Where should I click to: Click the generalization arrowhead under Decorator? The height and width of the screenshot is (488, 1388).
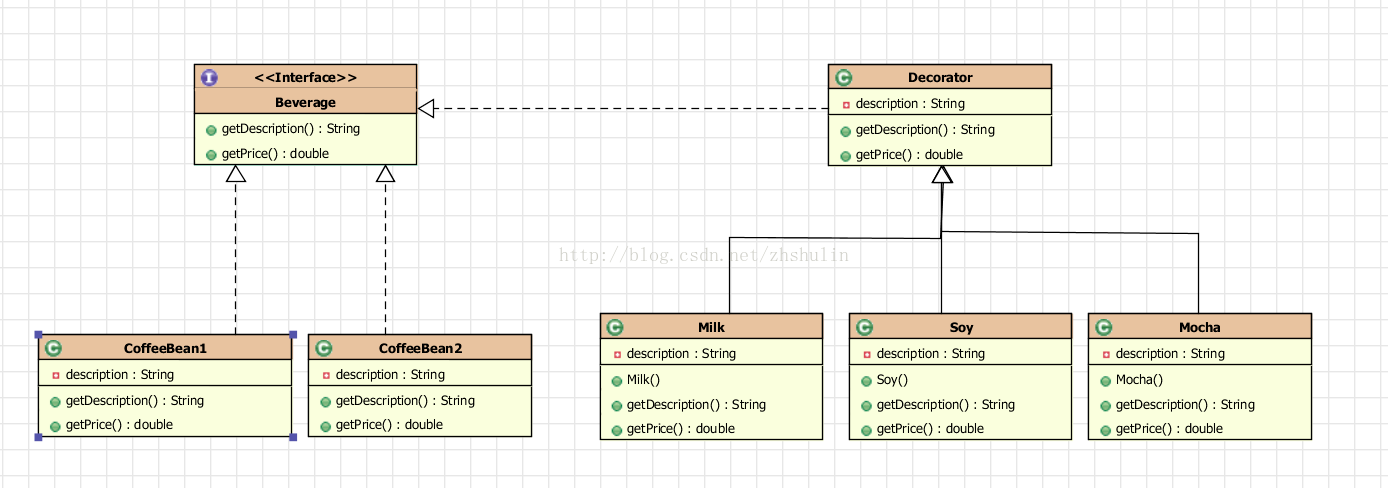click(x=942, y=175)
